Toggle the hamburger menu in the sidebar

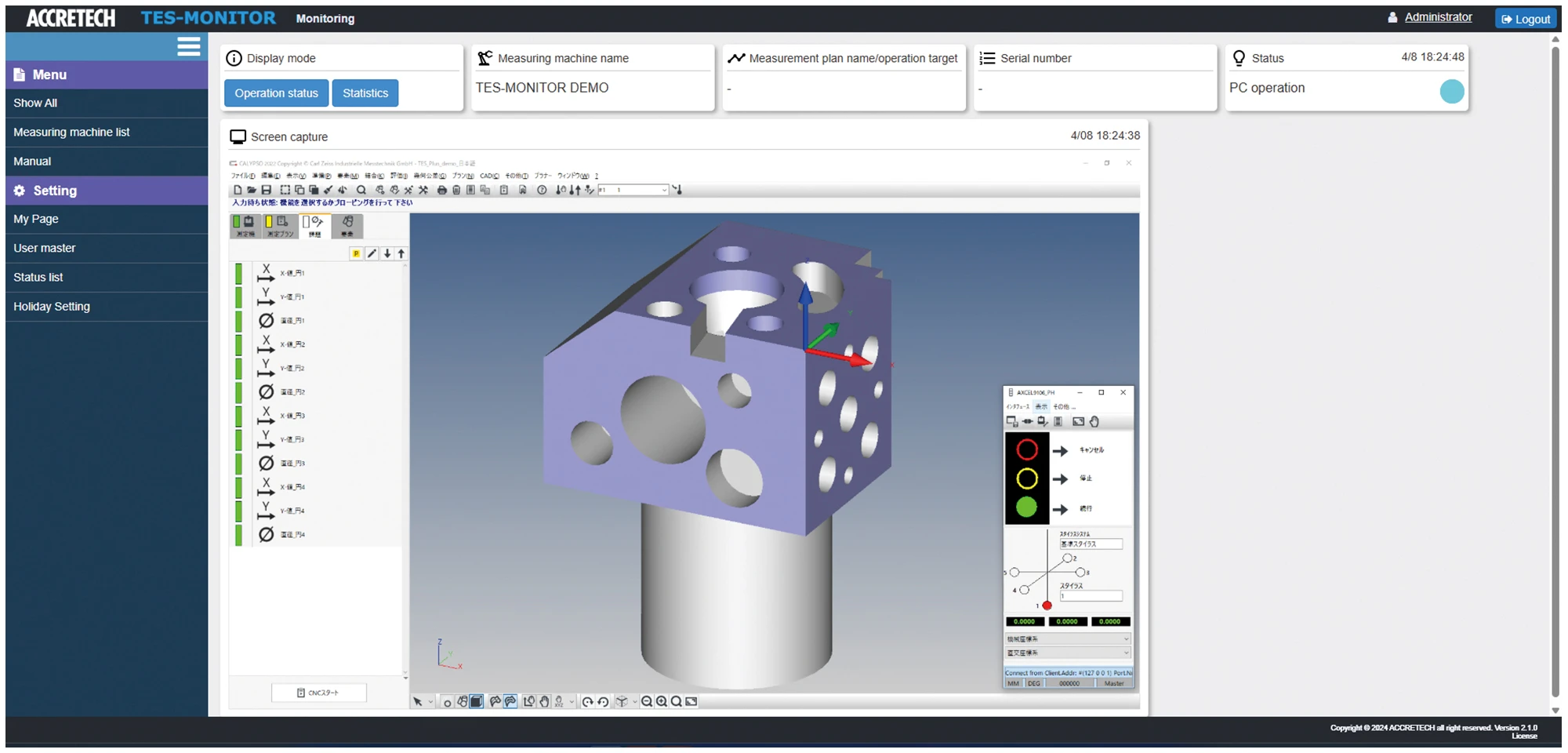point(188,46)
